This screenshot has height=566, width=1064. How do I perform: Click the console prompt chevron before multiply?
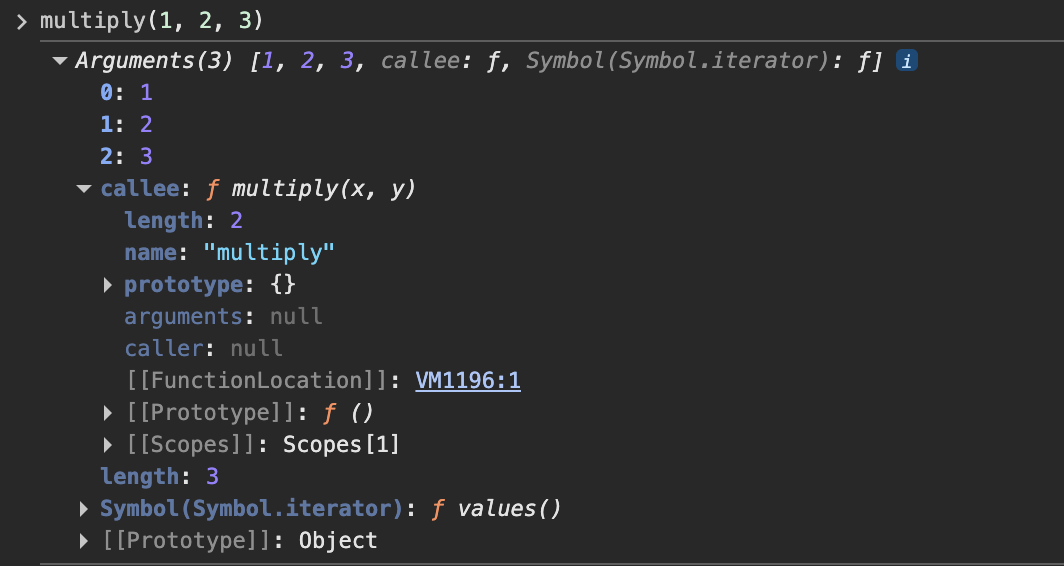click(x=22, y=22)
